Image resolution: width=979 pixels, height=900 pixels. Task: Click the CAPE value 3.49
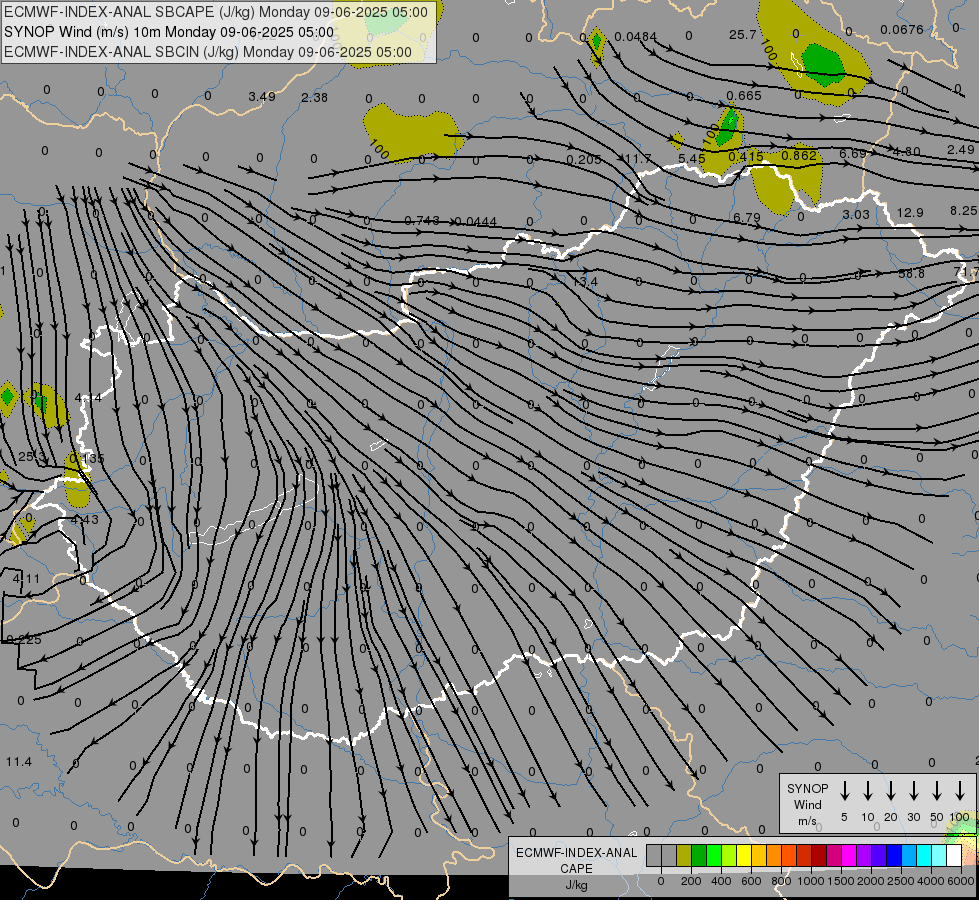[262, 96]
